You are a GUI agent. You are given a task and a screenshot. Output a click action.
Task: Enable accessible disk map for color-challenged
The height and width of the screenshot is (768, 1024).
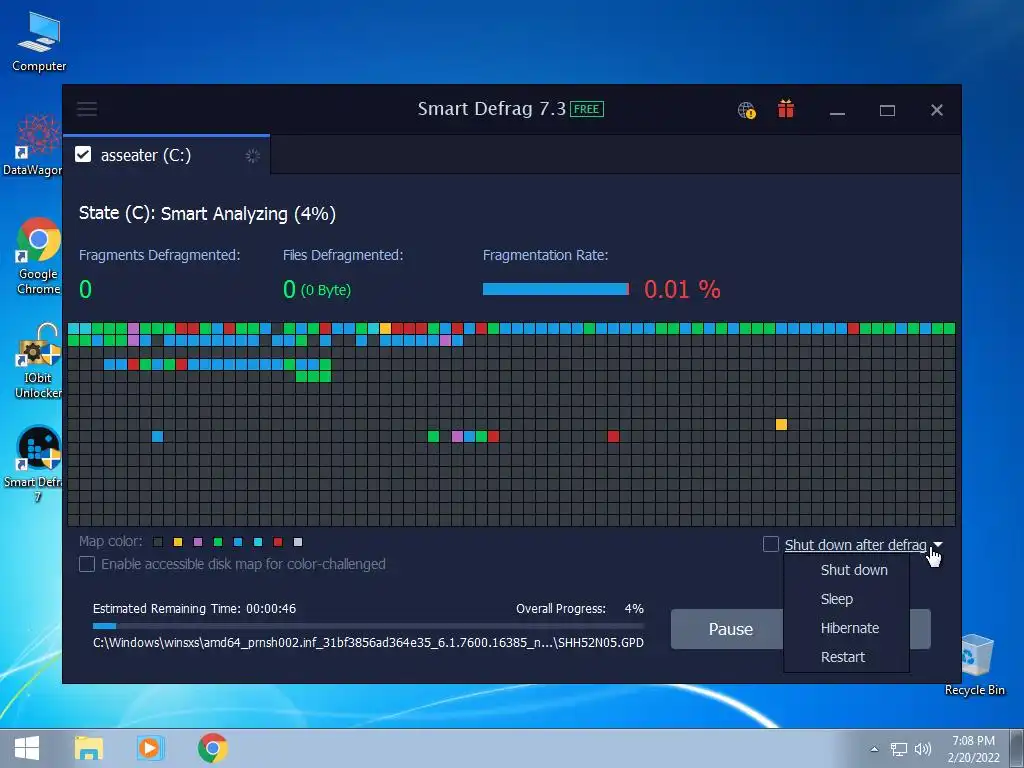click(87, 564)
